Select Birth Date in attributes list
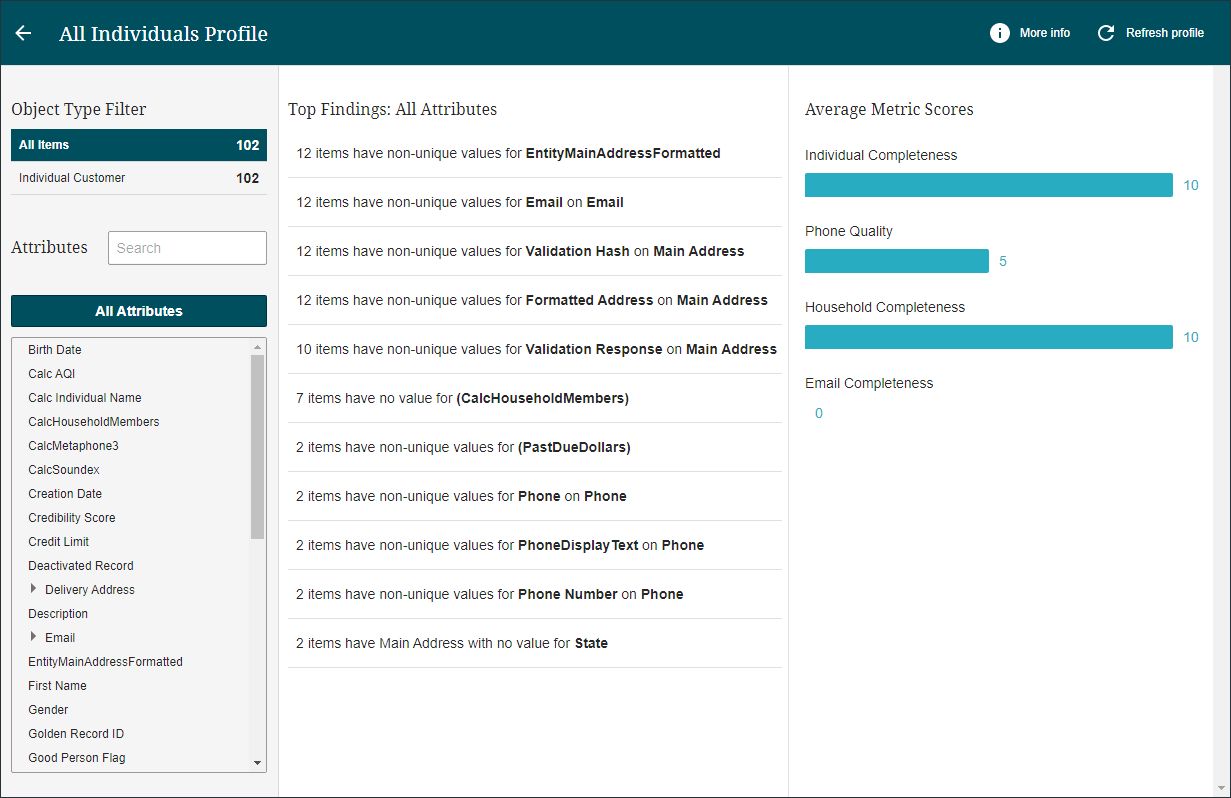The image size is (1231, 798). [55, 350]
